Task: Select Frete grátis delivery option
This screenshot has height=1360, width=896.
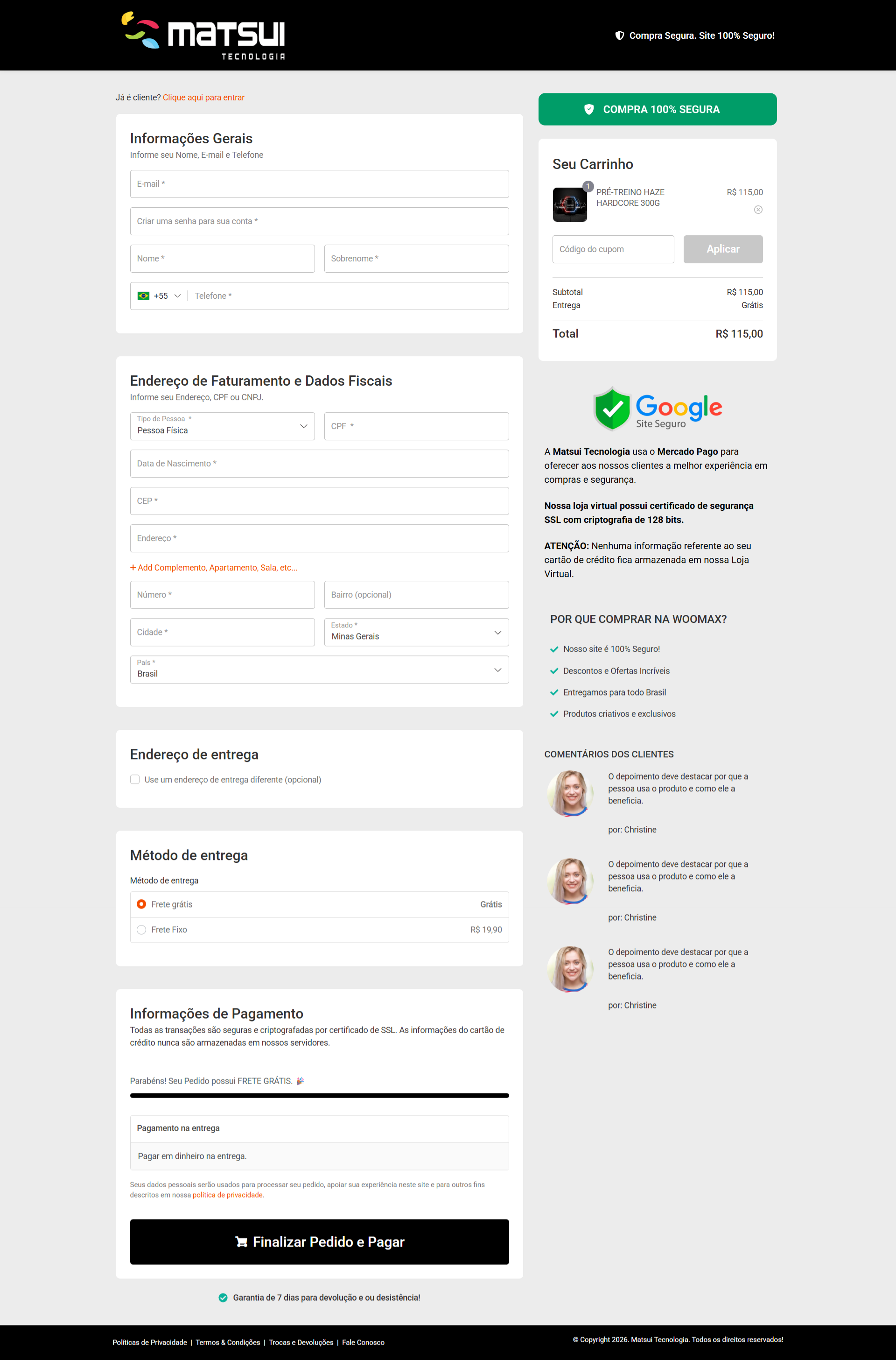Action: pyautogui.click(x=141, y=904)
